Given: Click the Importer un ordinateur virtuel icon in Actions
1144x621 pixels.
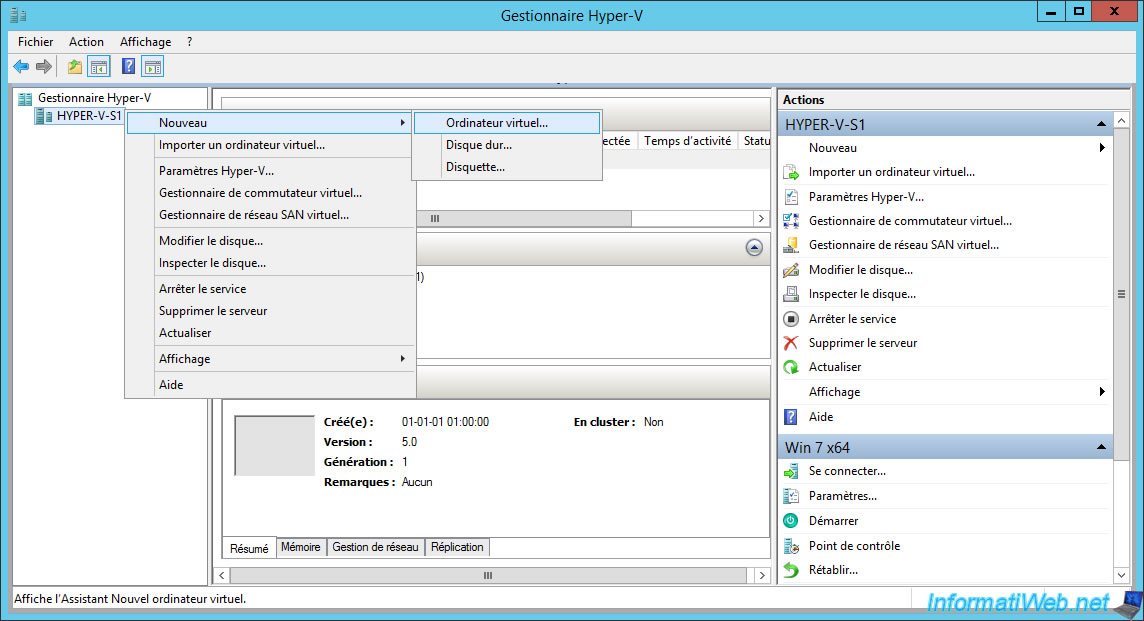Looking at the screenshot, I should coord(791,172).
